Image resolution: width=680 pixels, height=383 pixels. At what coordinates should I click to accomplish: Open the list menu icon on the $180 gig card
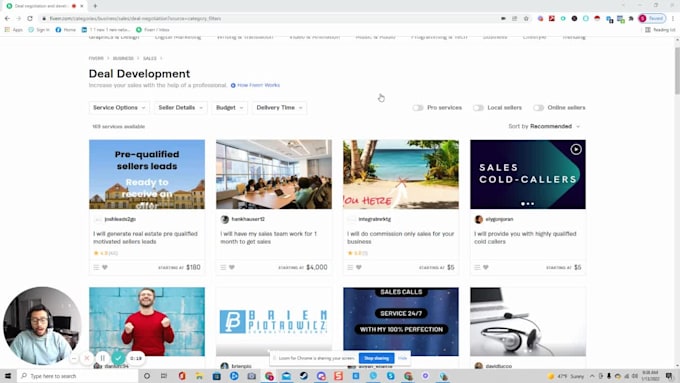click(x=96, y=268)
